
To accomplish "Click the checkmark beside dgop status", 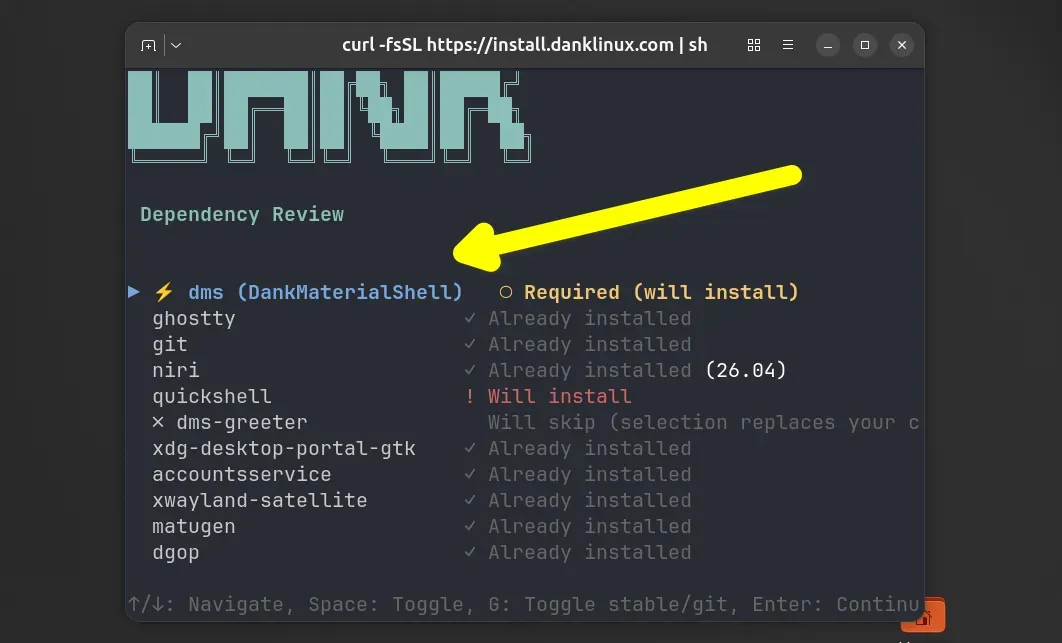I will coord(470,552).
